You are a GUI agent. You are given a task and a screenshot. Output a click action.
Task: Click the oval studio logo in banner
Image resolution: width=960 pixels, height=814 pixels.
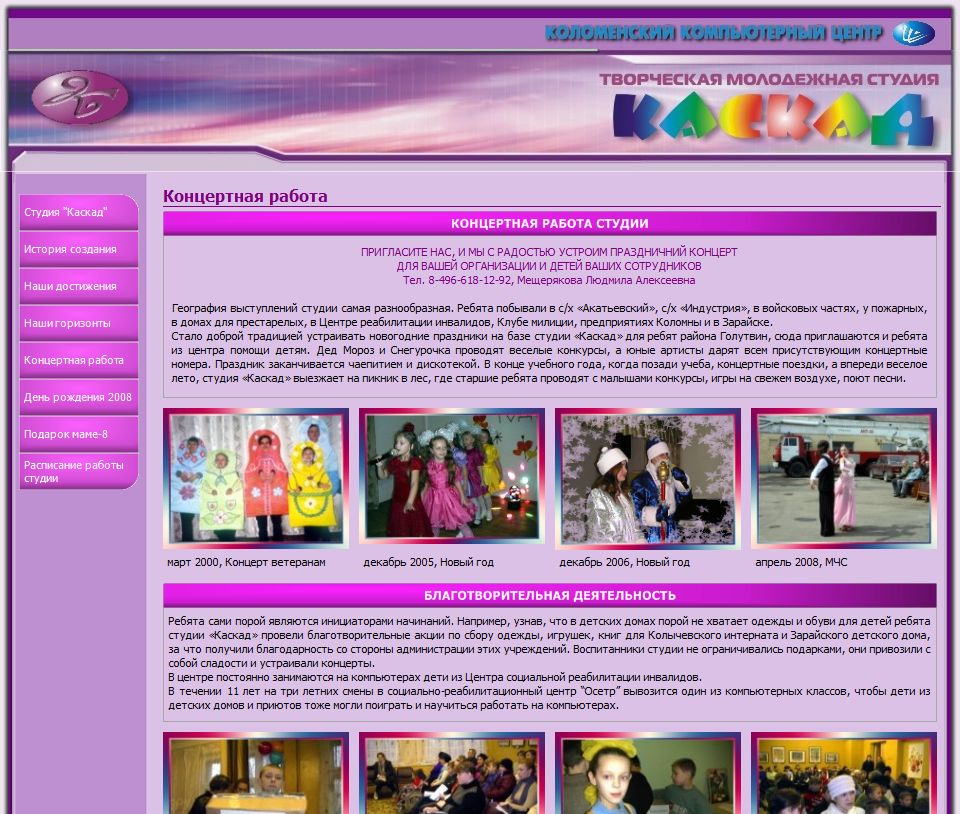pyautogui.click(x=80, y=97)
